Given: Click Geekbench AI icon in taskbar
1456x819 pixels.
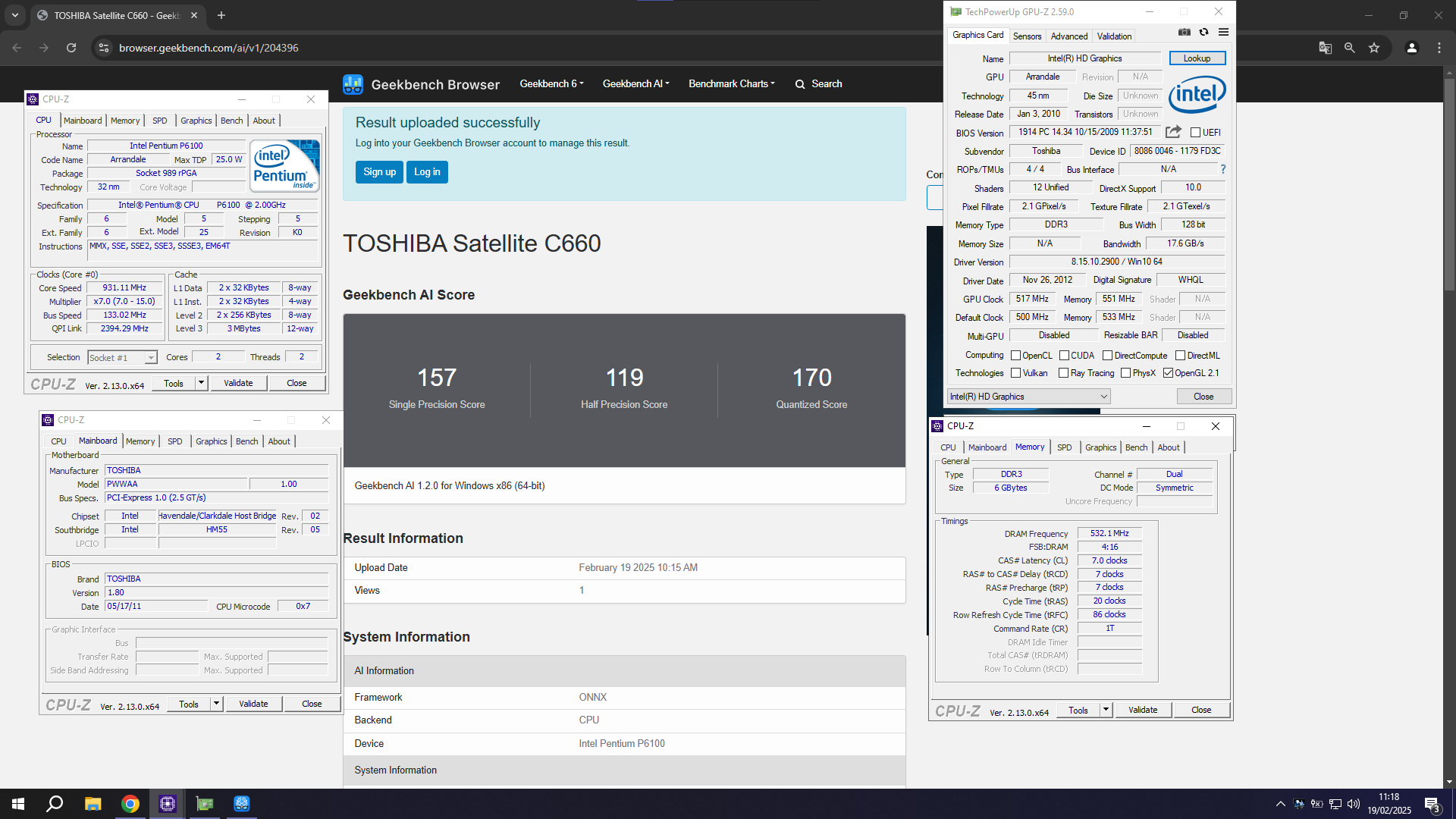Looking at the screenshot, I should (x=242, y=804).
